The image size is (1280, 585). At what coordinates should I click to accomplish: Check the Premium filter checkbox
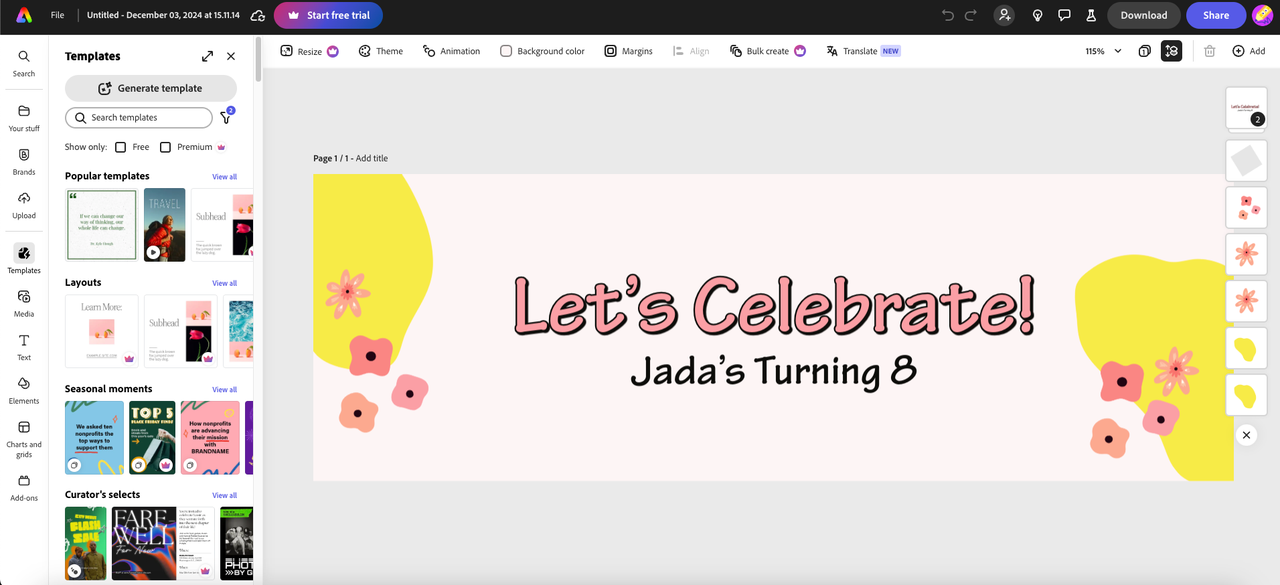[x=165, y=147]
